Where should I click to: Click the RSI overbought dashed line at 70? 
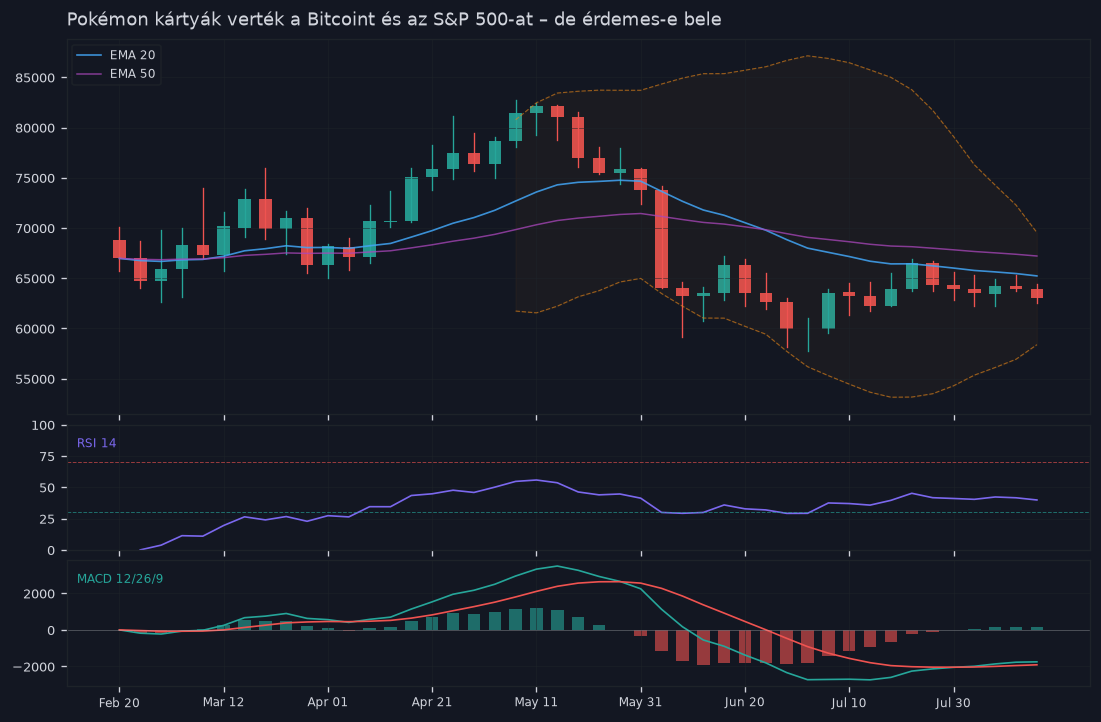(578, 462)
